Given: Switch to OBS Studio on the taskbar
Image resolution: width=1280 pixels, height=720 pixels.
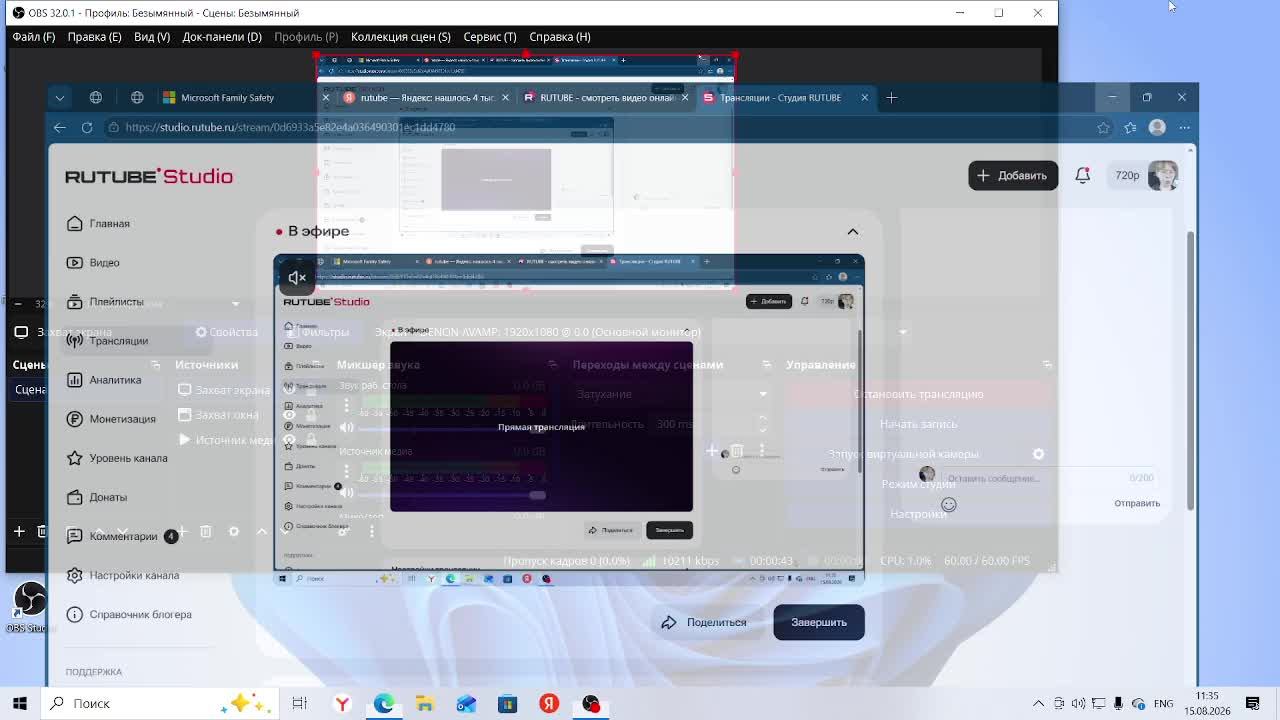Looking at the screenshot, I should coord(591,703).
